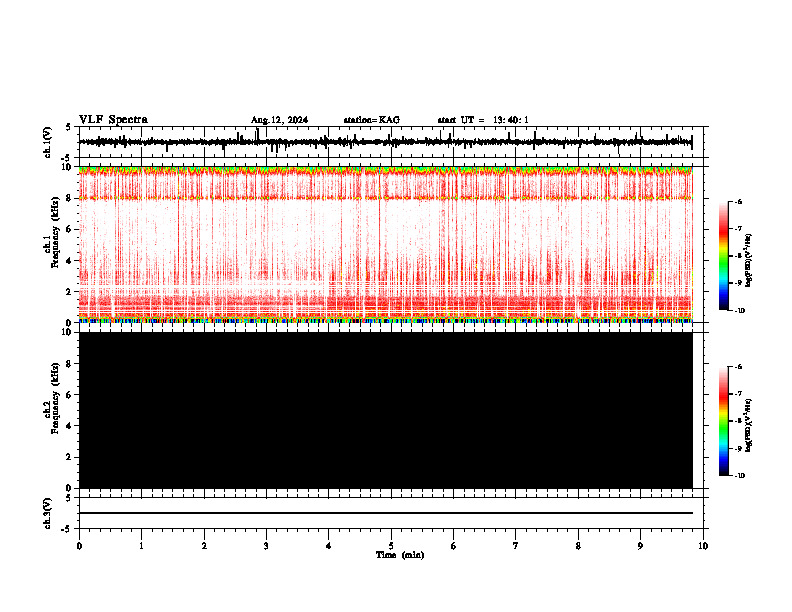Click the time axis tick label "7"
792x612 pixels.
click(516, 546)
